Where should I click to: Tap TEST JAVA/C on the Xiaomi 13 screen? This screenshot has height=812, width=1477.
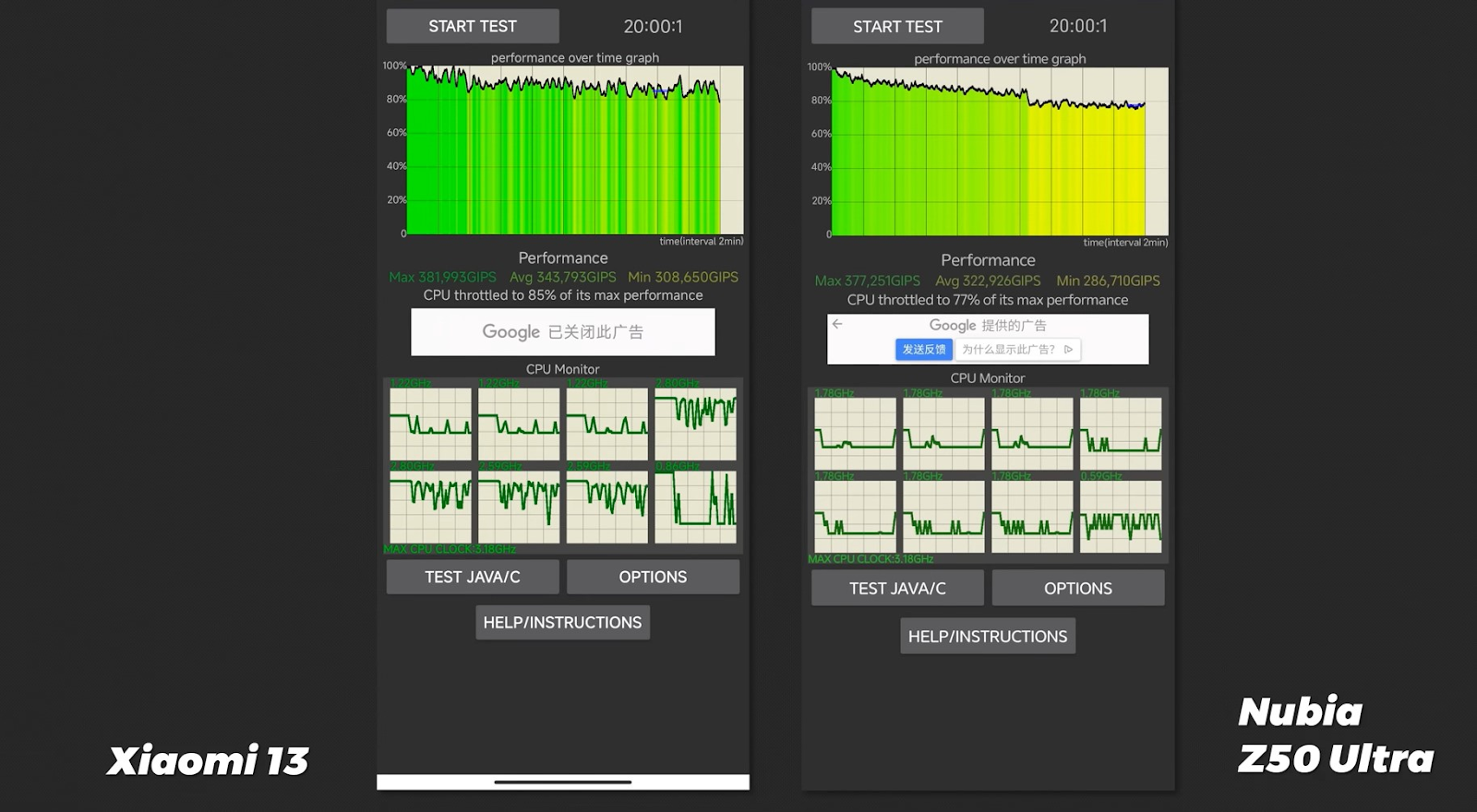[473, 577]
